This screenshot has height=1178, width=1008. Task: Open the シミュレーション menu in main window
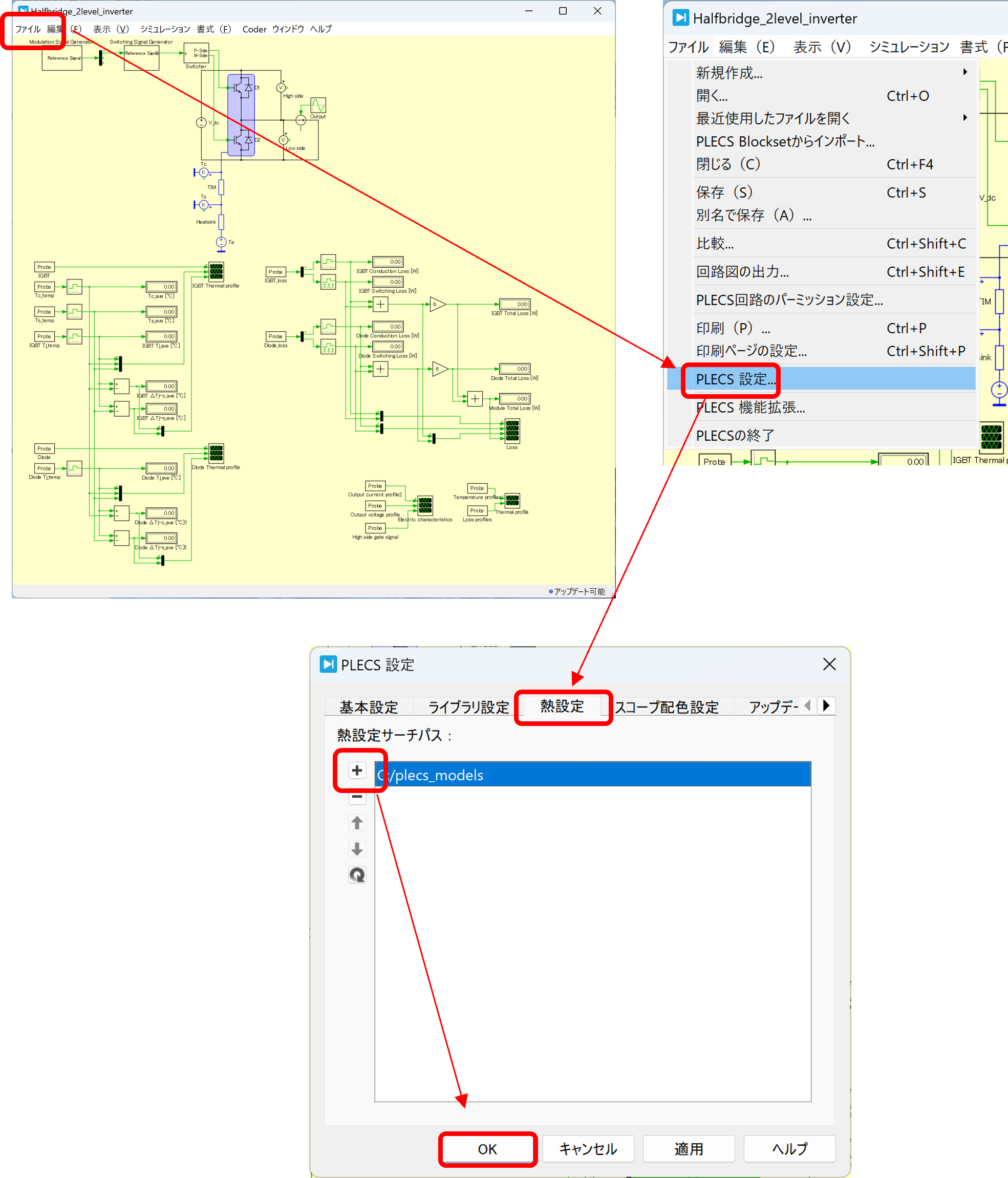coord(165,29)
